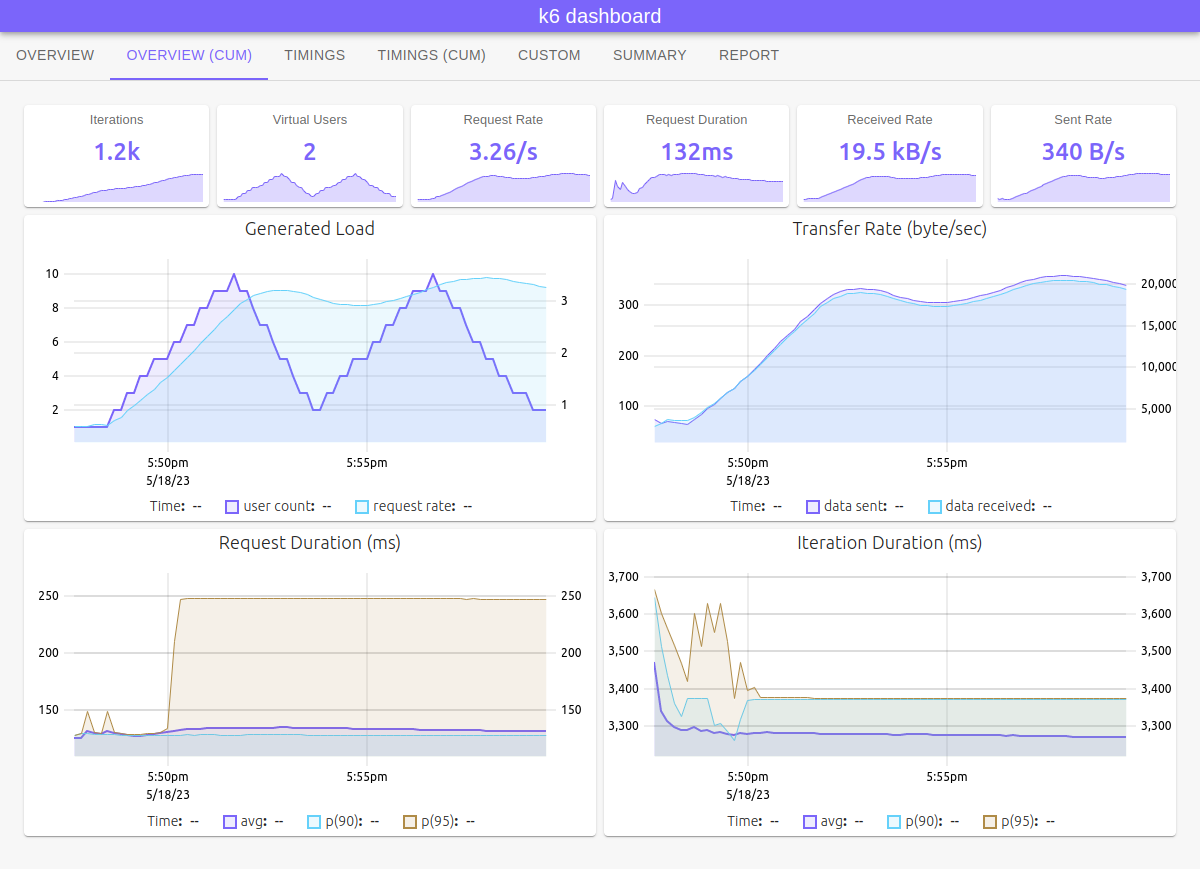Viewport: 1200px width, 869px height.
Task: Toggle p(90) swatch in Request Duration legend
Action: pos(314,822)
